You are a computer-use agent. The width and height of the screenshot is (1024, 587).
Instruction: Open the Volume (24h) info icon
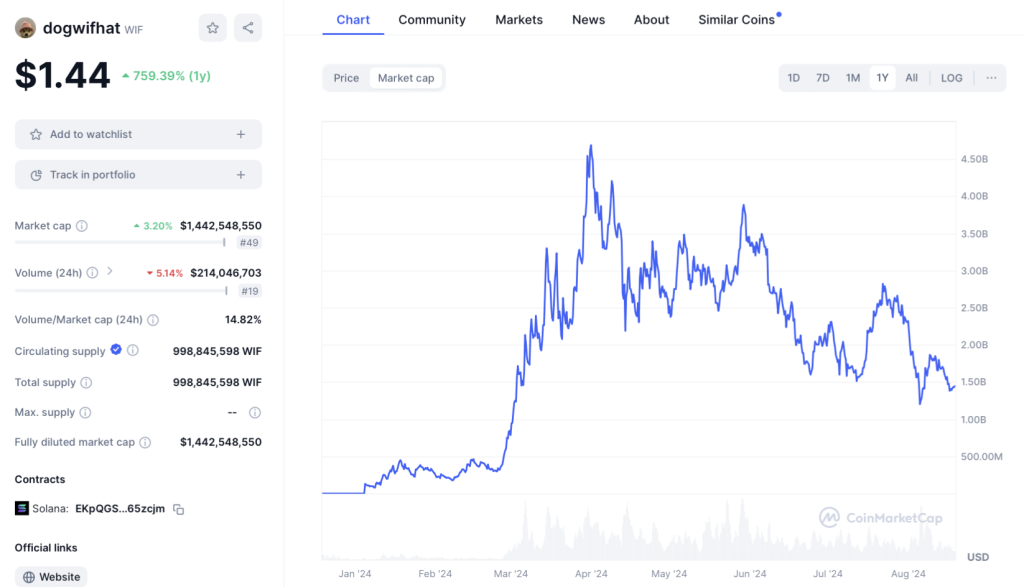tap(92, 273)
